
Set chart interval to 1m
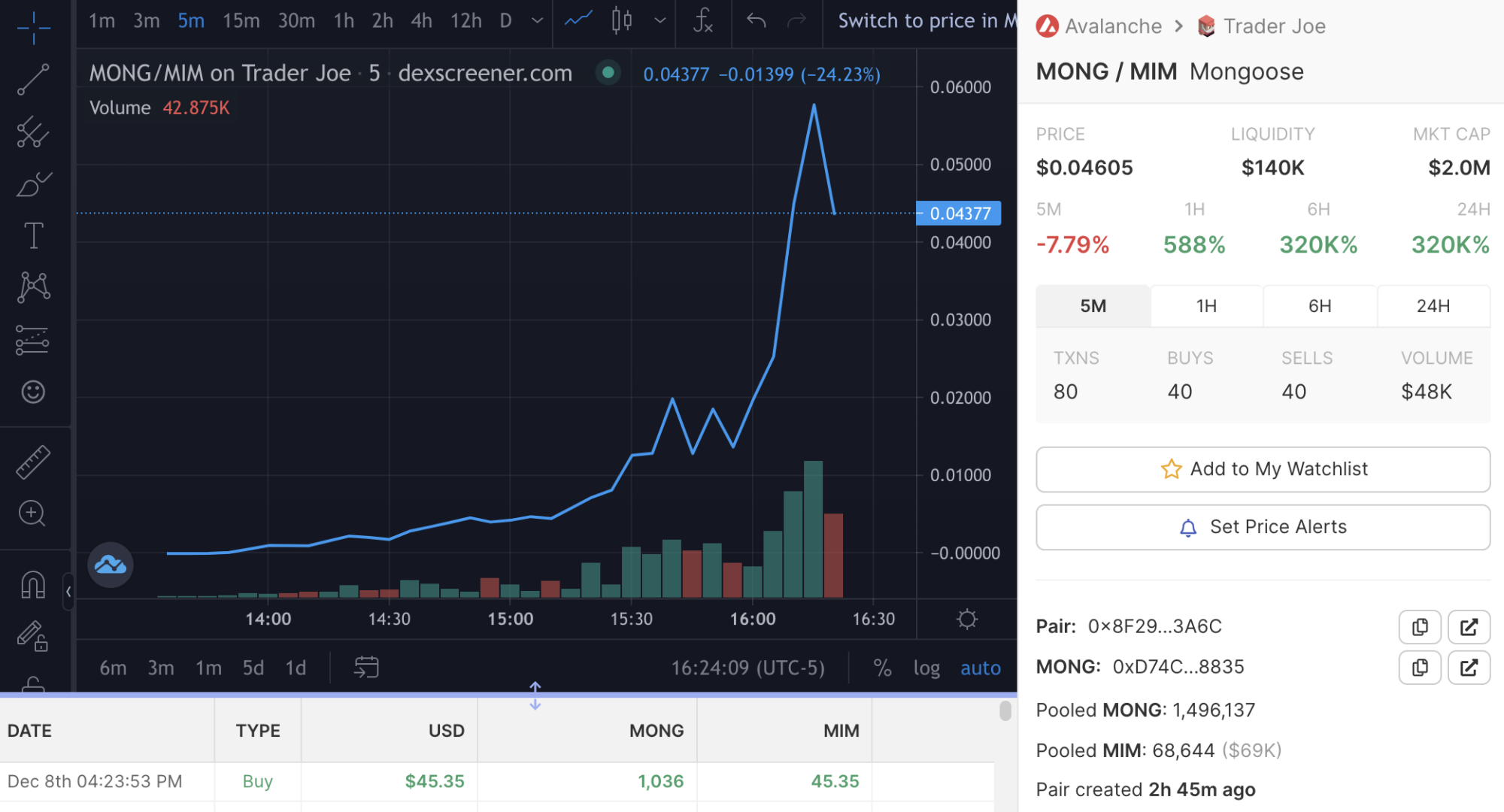(x=102, y=20)
